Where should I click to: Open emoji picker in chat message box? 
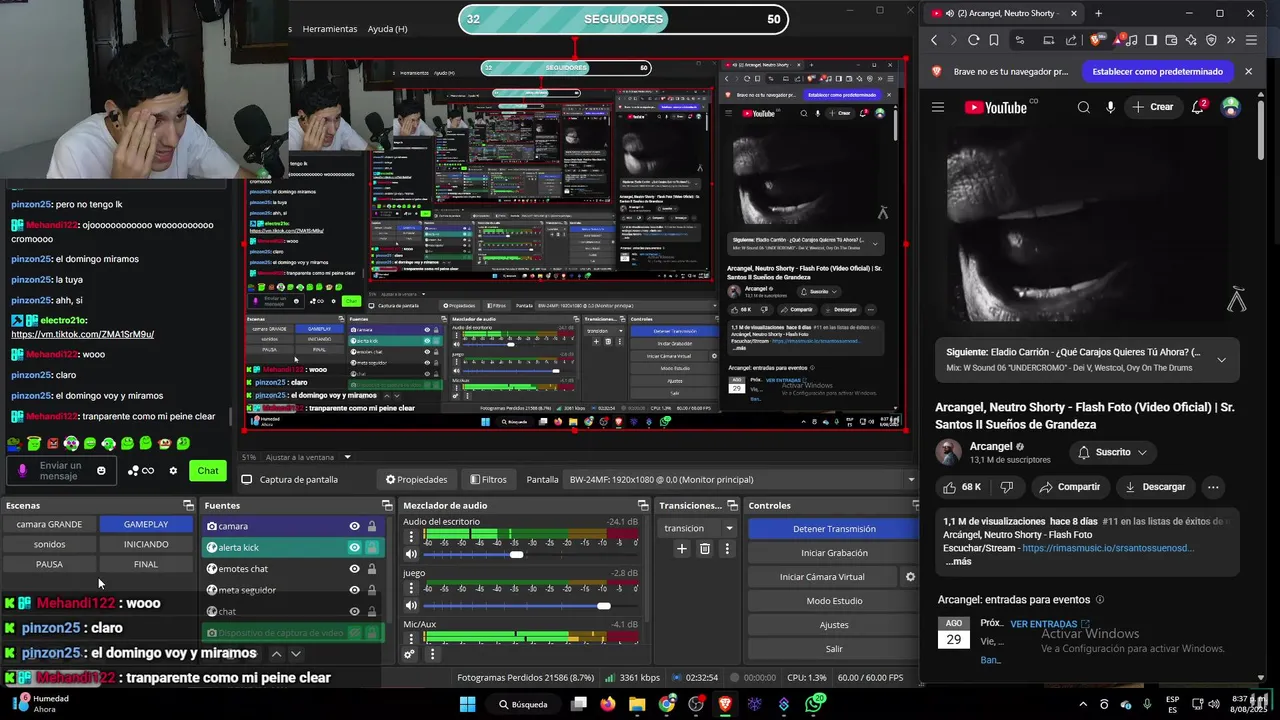point(101,471)
